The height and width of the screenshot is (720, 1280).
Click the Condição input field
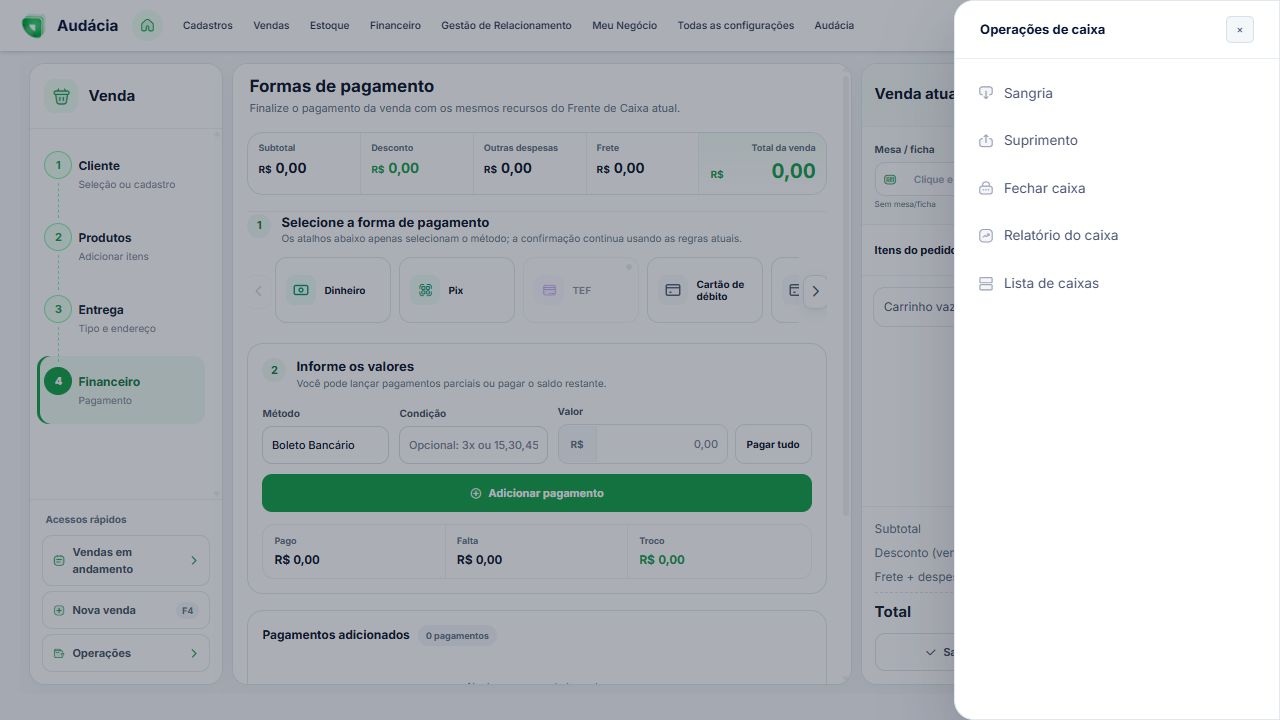point(473,445)
